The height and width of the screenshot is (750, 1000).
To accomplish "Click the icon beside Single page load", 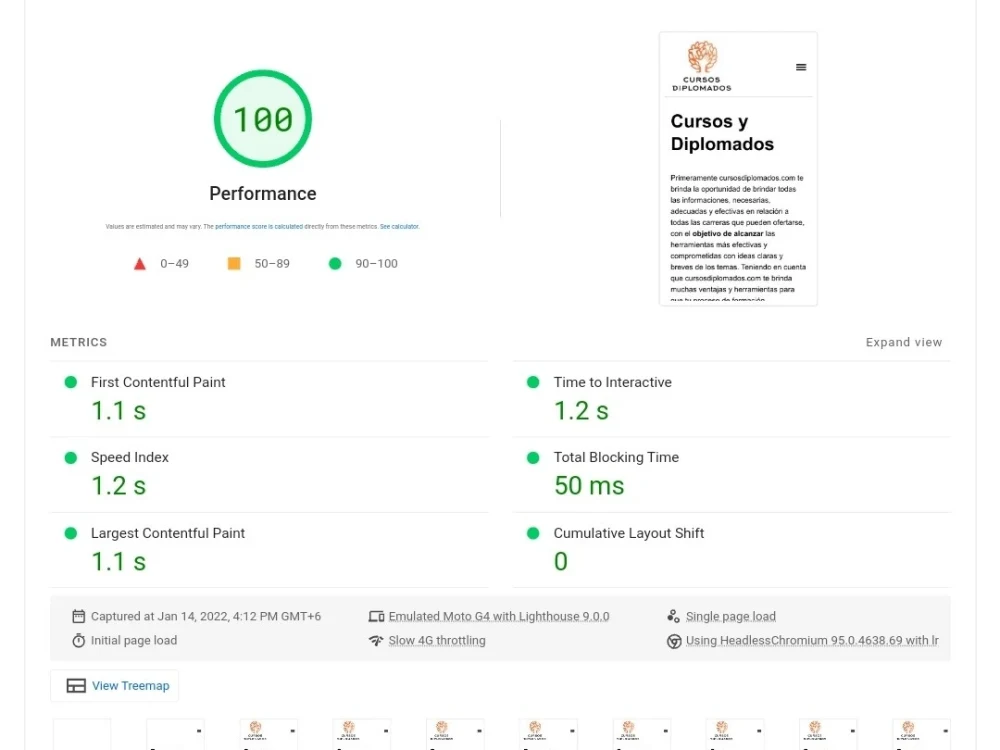I will pos(673,616).
